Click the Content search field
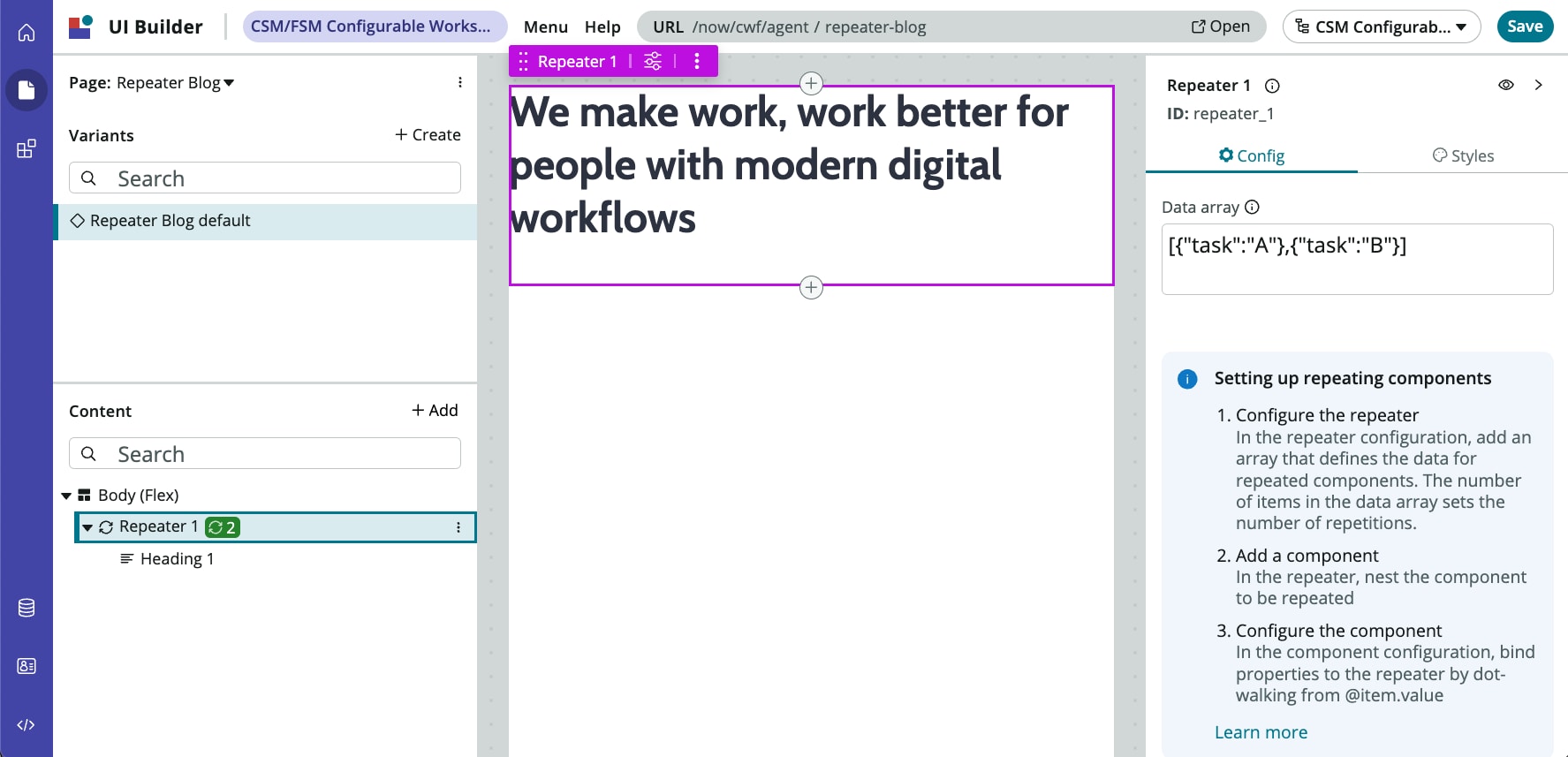1568x757 pixels. [x=265, y=453]
